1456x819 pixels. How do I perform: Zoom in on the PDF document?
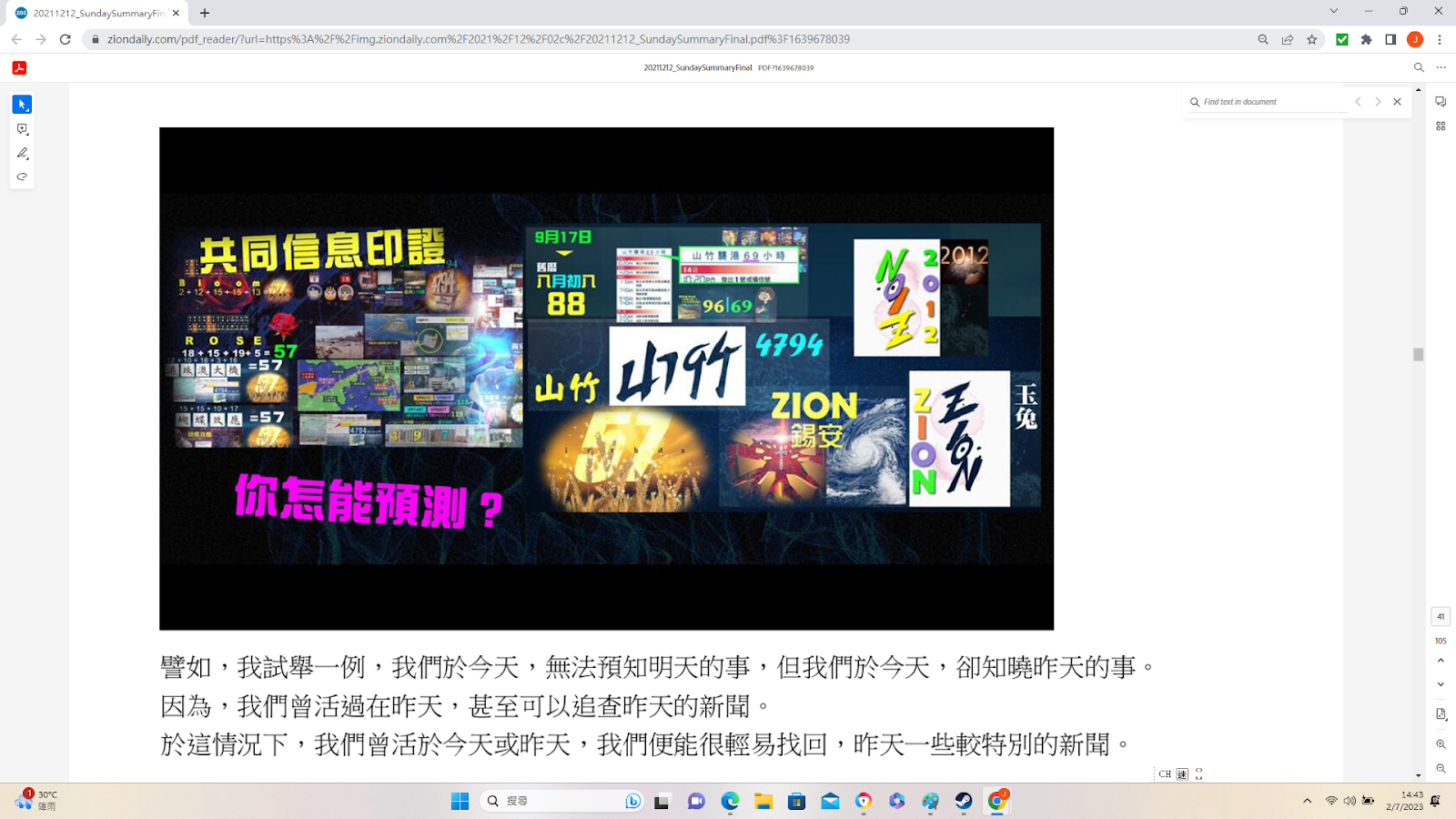[x=1441, y=744]
